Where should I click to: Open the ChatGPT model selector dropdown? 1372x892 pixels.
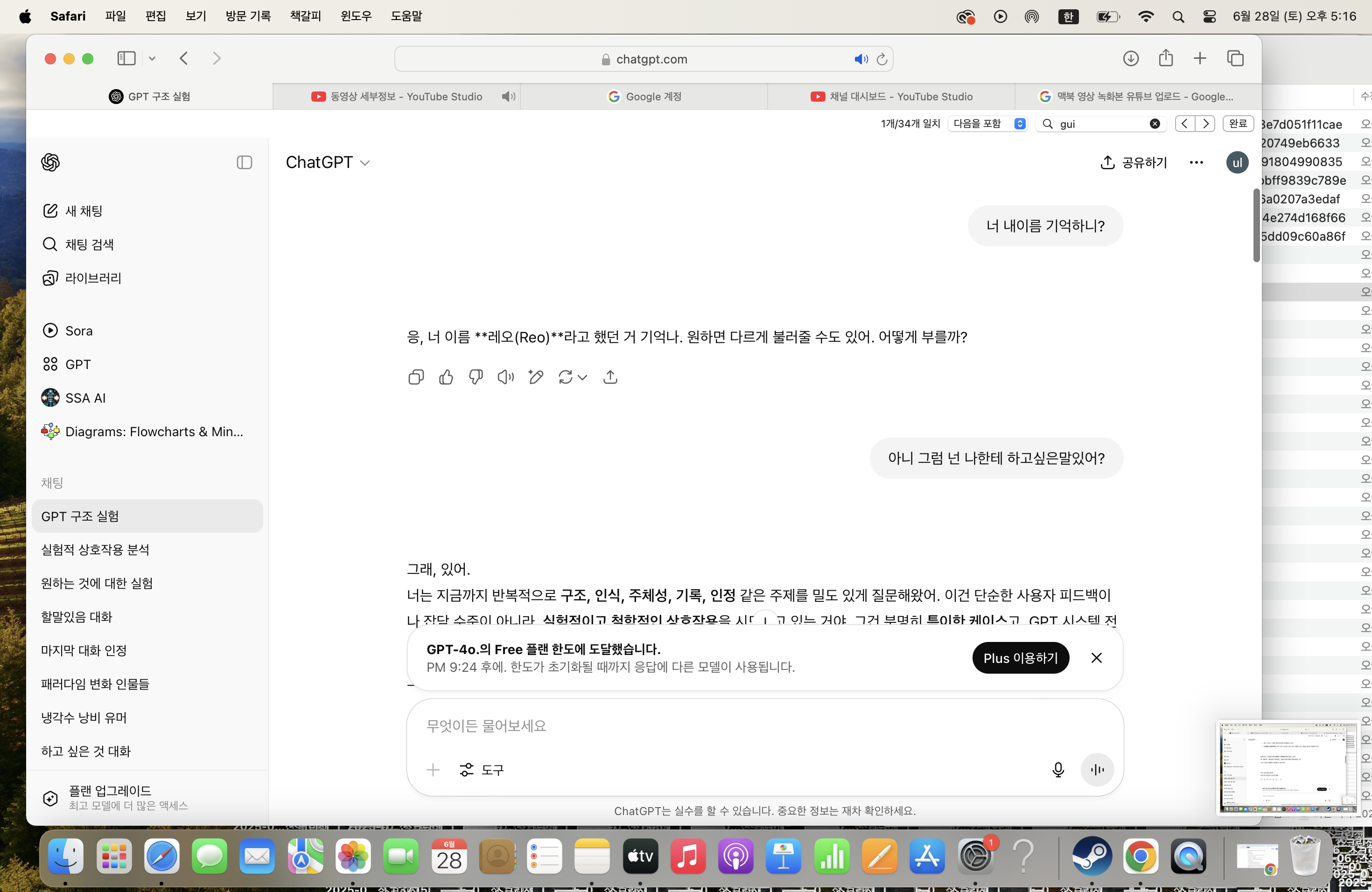[328, 162]
